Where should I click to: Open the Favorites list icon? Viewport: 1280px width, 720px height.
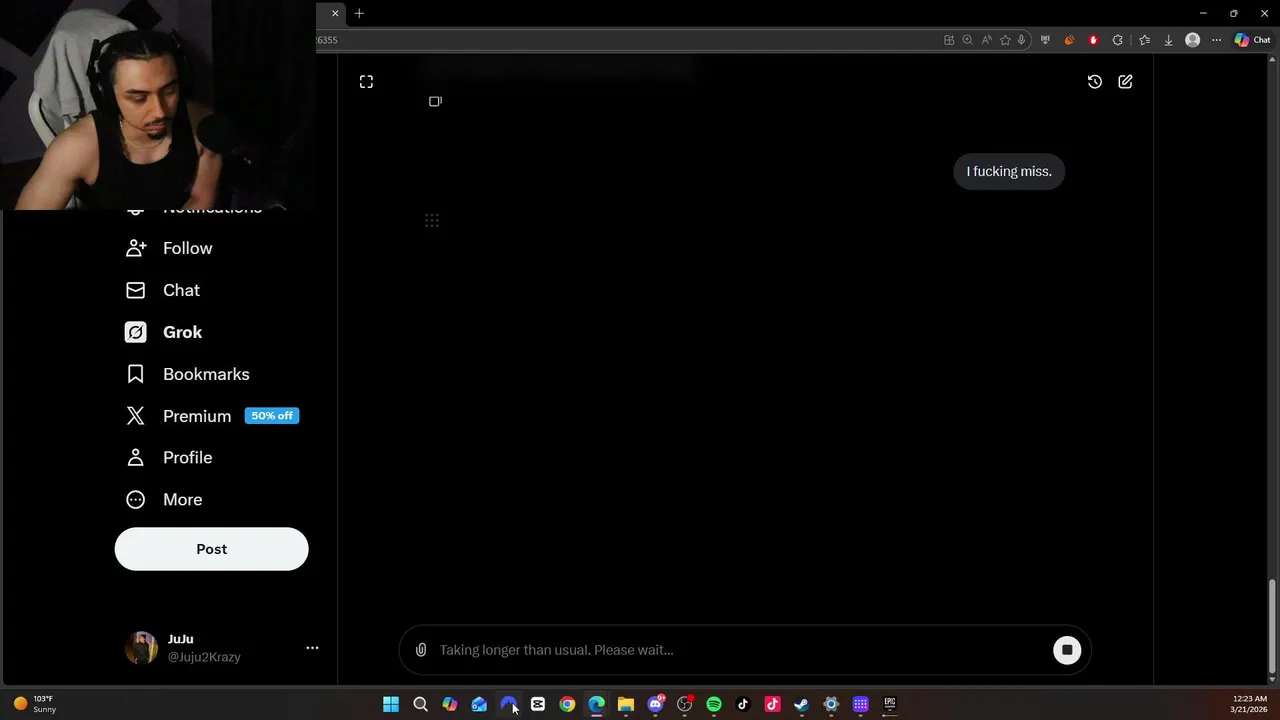pyautogui.click(x=1144, y=40)
